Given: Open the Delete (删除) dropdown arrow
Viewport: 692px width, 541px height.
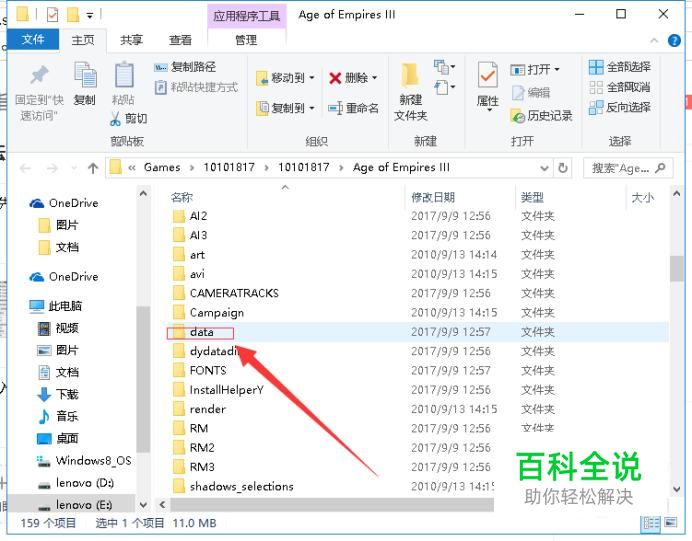Looking at the screenshot, I should point(374,78).
